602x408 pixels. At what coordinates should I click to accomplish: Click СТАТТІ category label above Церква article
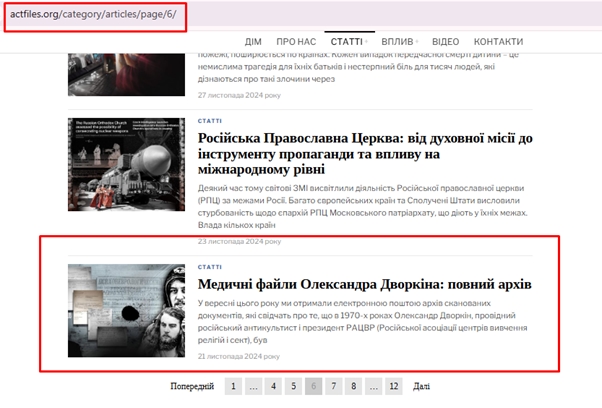210,120
